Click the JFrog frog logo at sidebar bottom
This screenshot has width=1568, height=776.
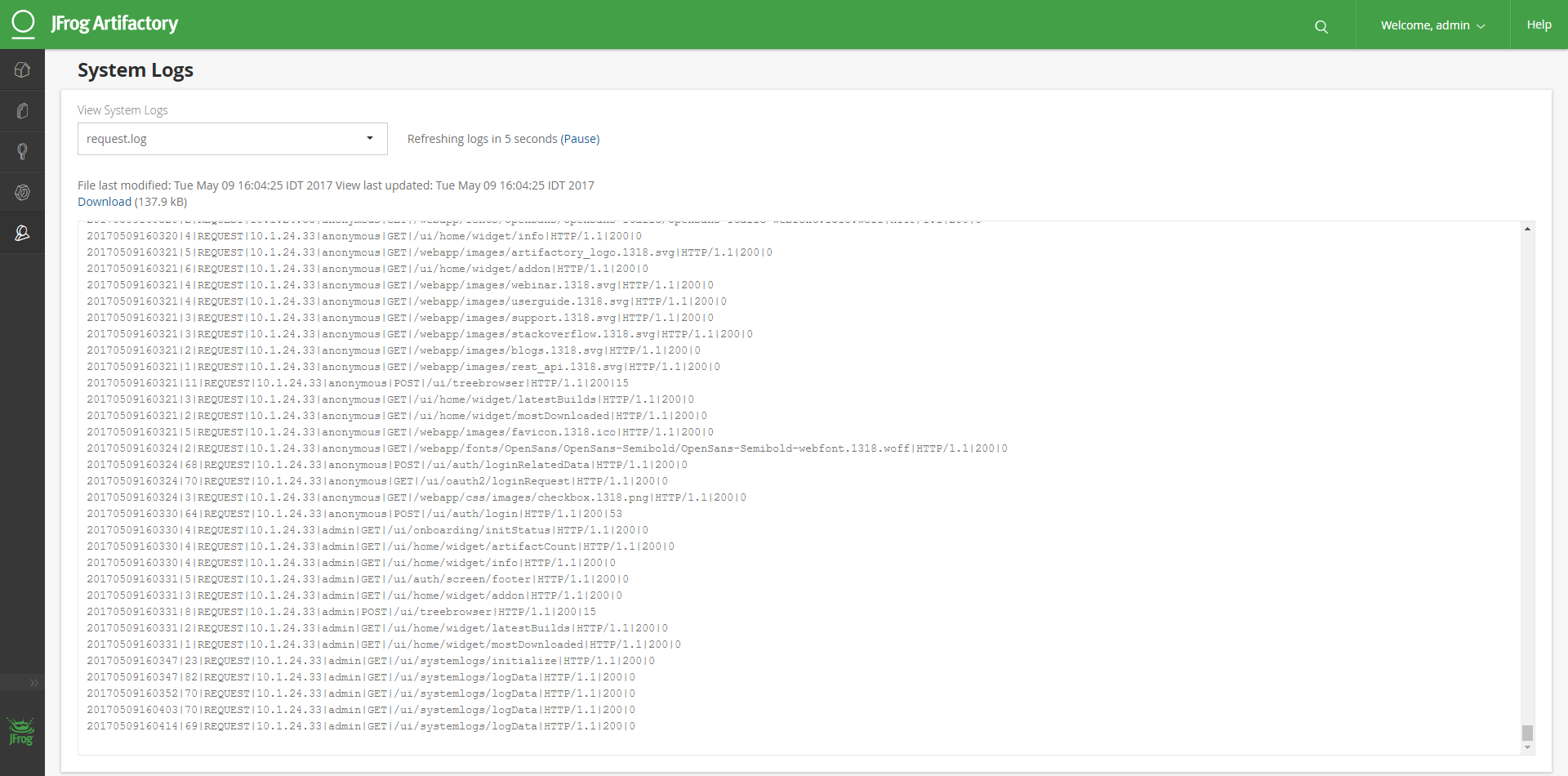tap(21, 731)
